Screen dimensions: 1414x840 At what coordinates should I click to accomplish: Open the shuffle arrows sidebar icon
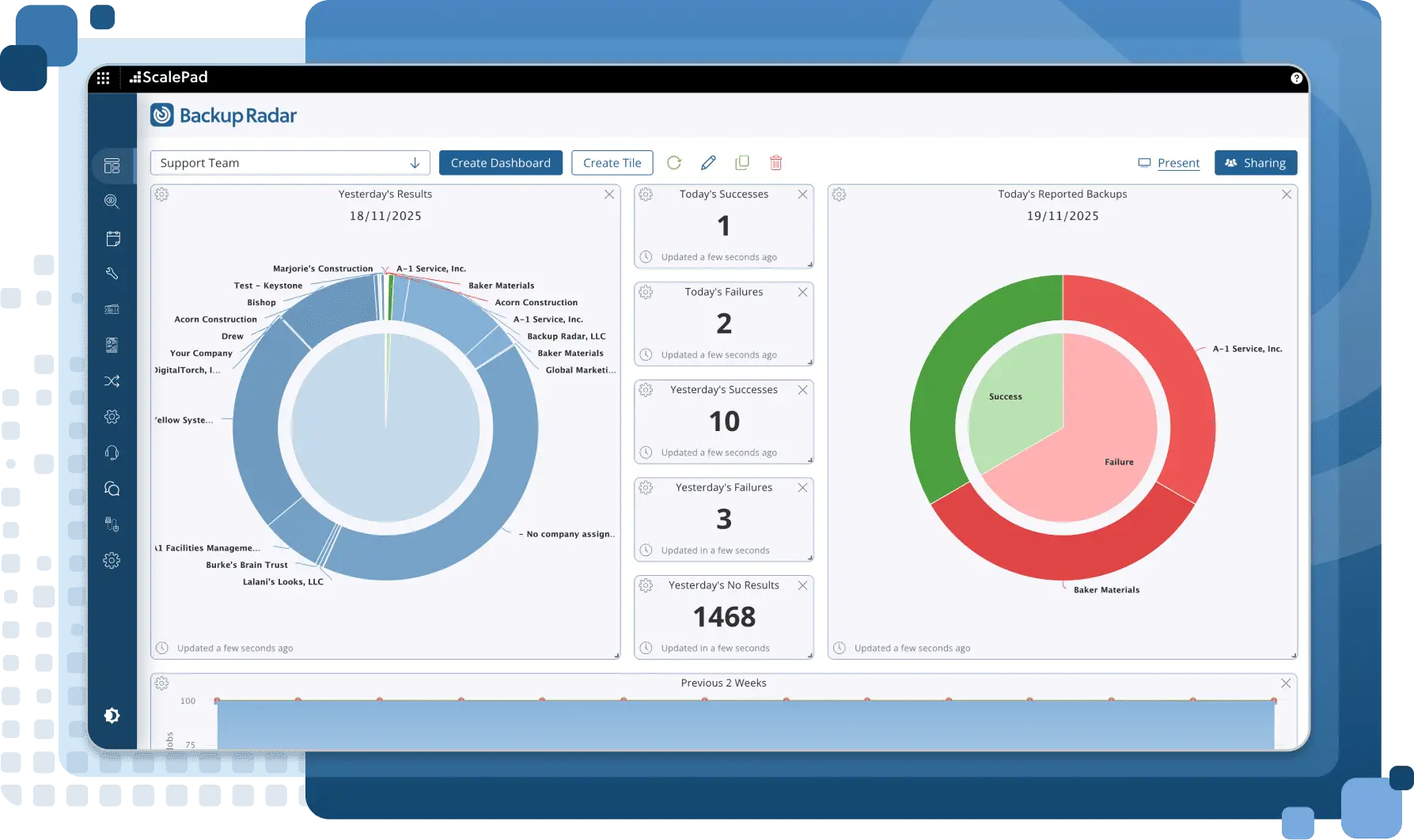112,381
